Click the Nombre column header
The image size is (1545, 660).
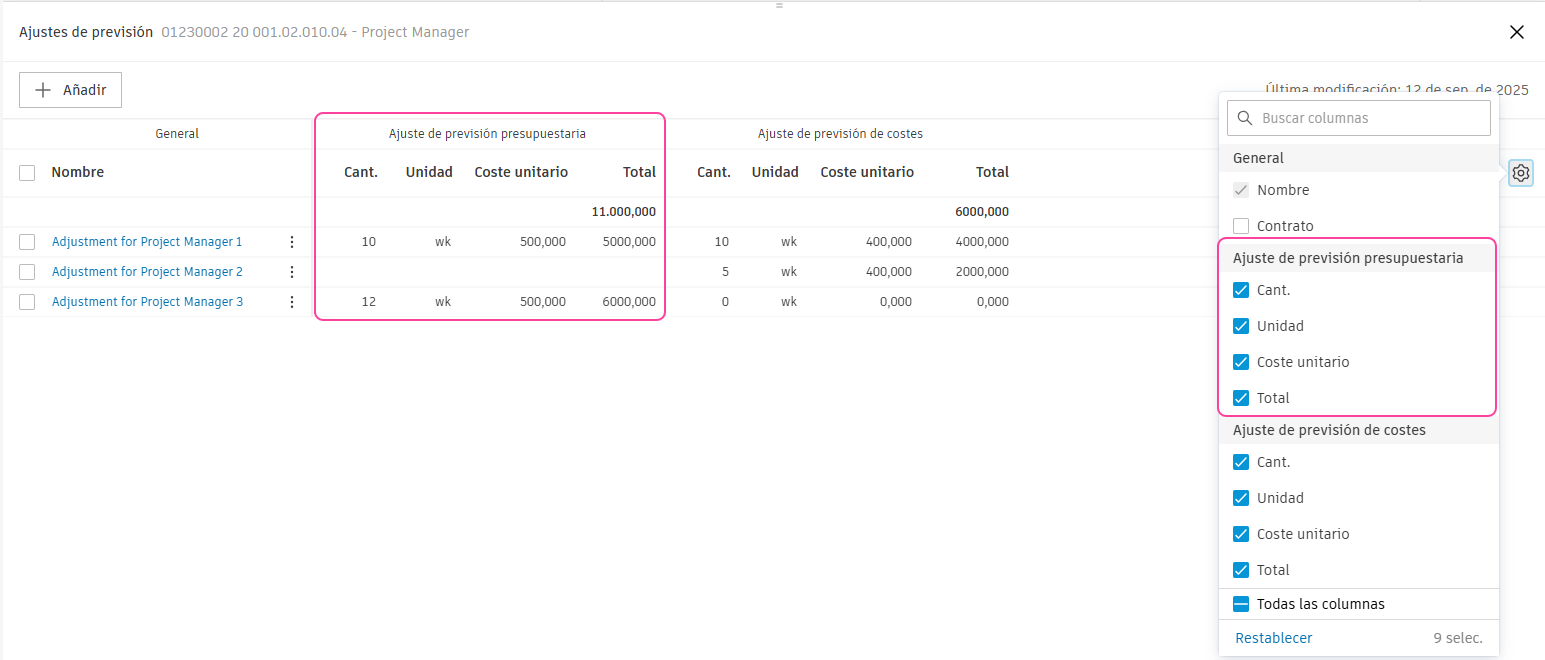(78, 172)
